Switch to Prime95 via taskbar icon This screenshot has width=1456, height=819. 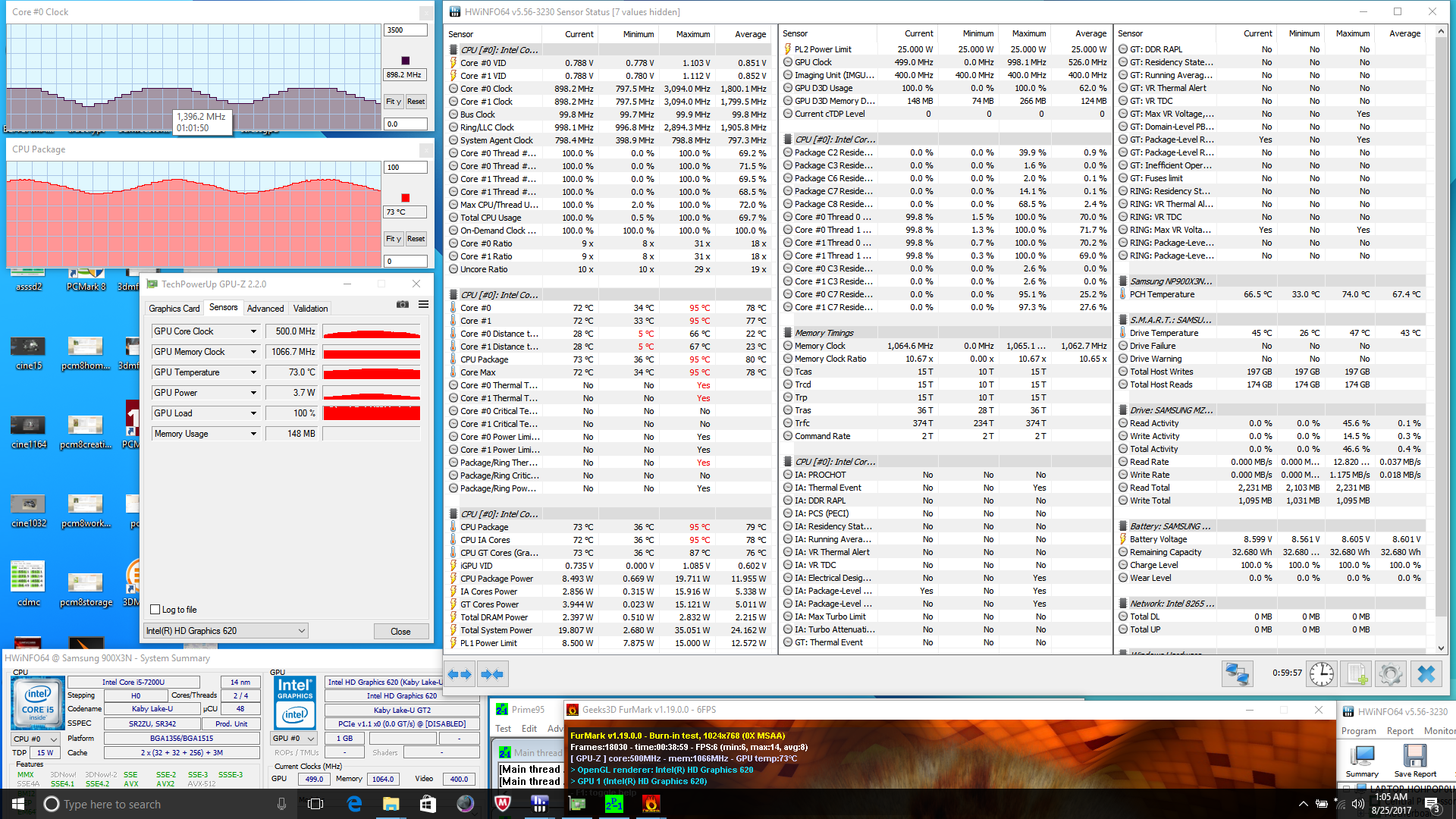(x=613, y=804)
